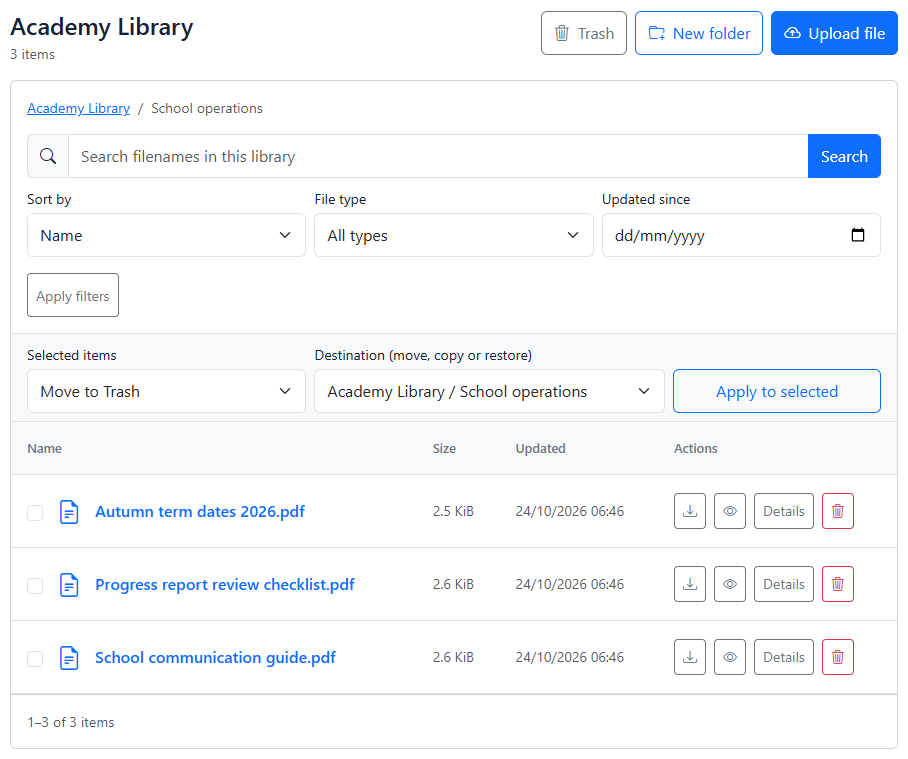Download Autumn term dates 2026.pdf
This screenshot has width=908, height=759.
pyautogui.click(x=690, y=511)
